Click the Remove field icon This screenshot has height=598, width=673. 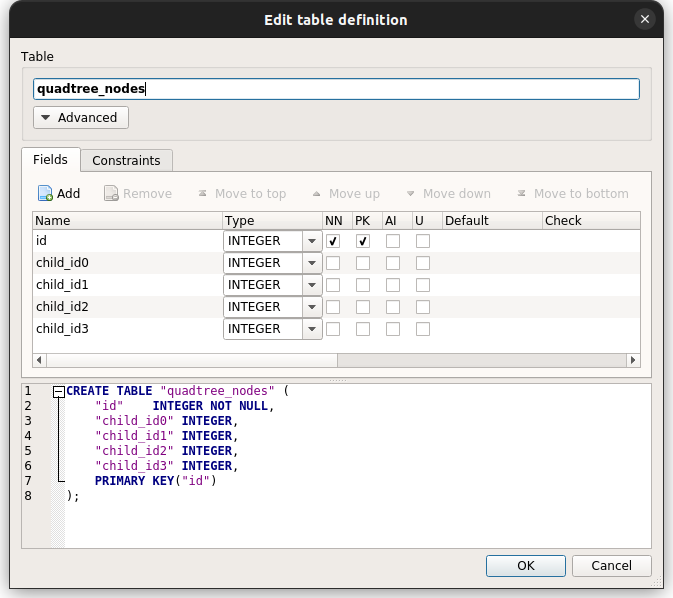(x=111, y=194)
